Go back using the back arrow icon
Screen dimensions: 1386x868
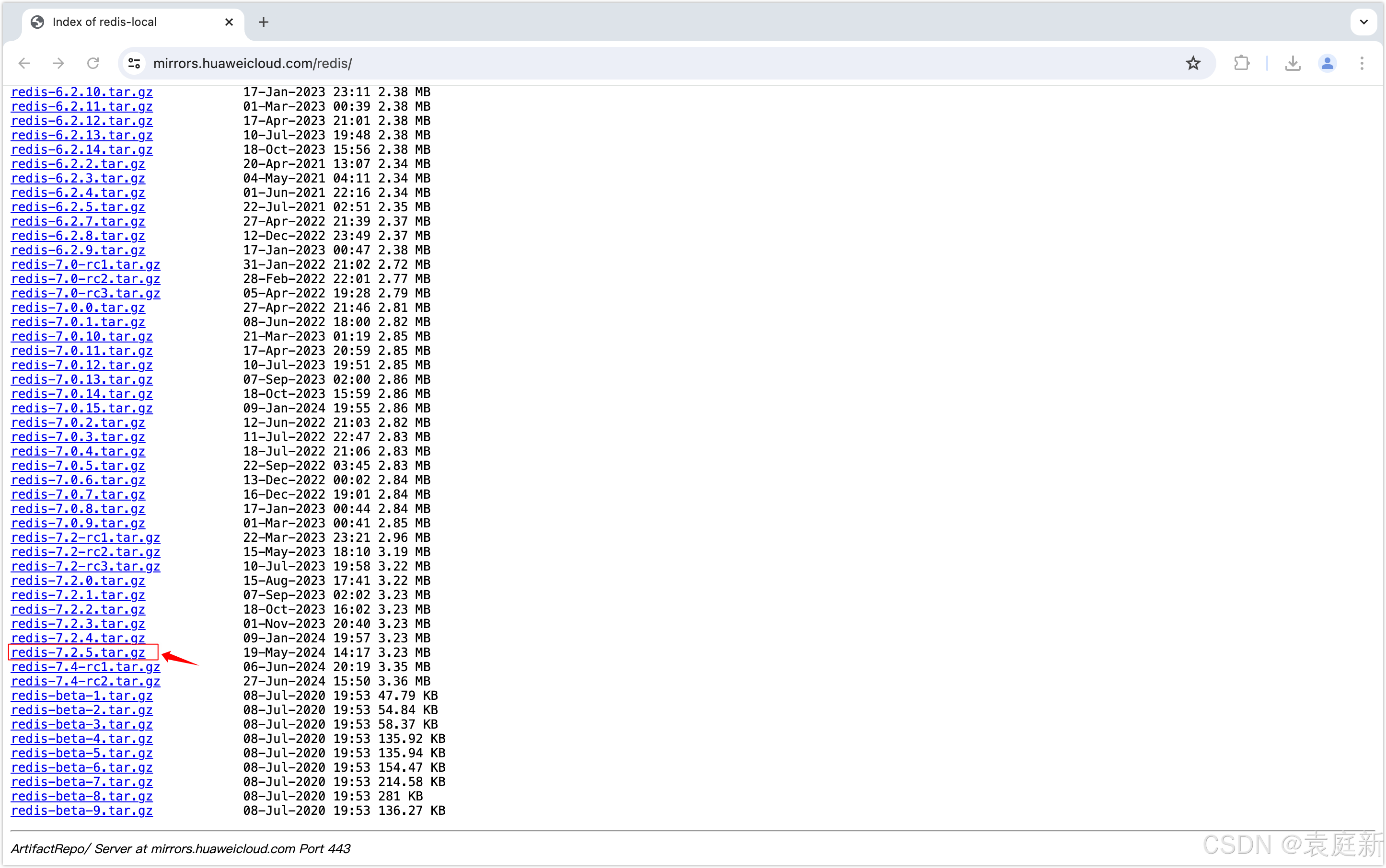pos(23,63)
